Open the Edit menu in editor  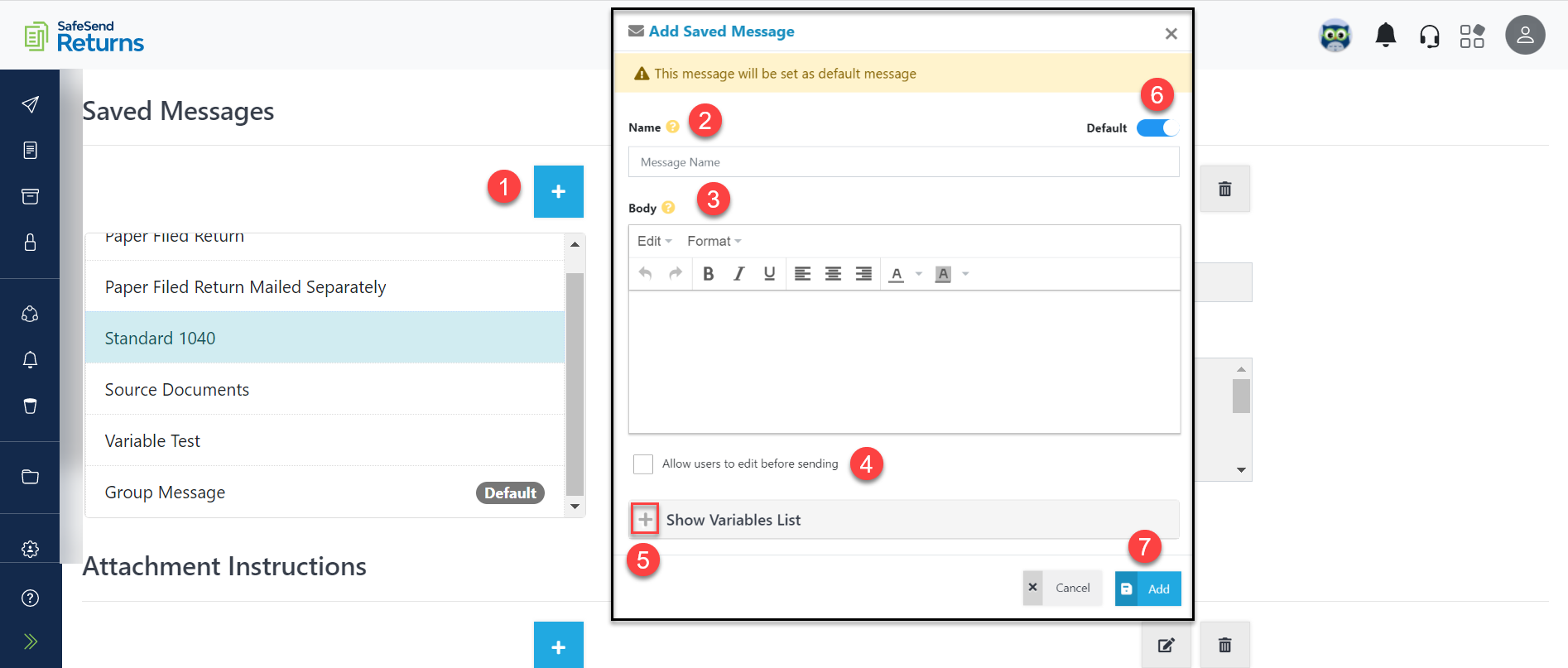click(x=654, y=241)
